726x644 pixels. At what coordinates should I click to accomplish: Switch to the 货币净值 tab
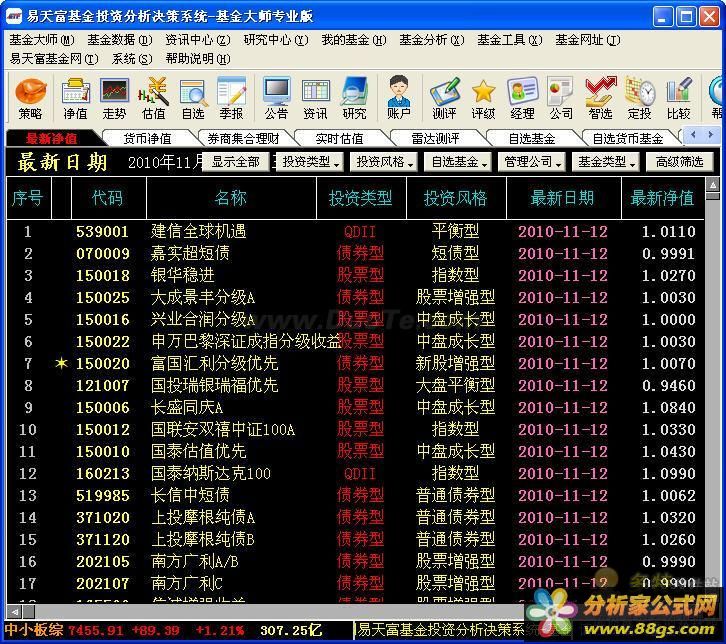pos(148,138)
